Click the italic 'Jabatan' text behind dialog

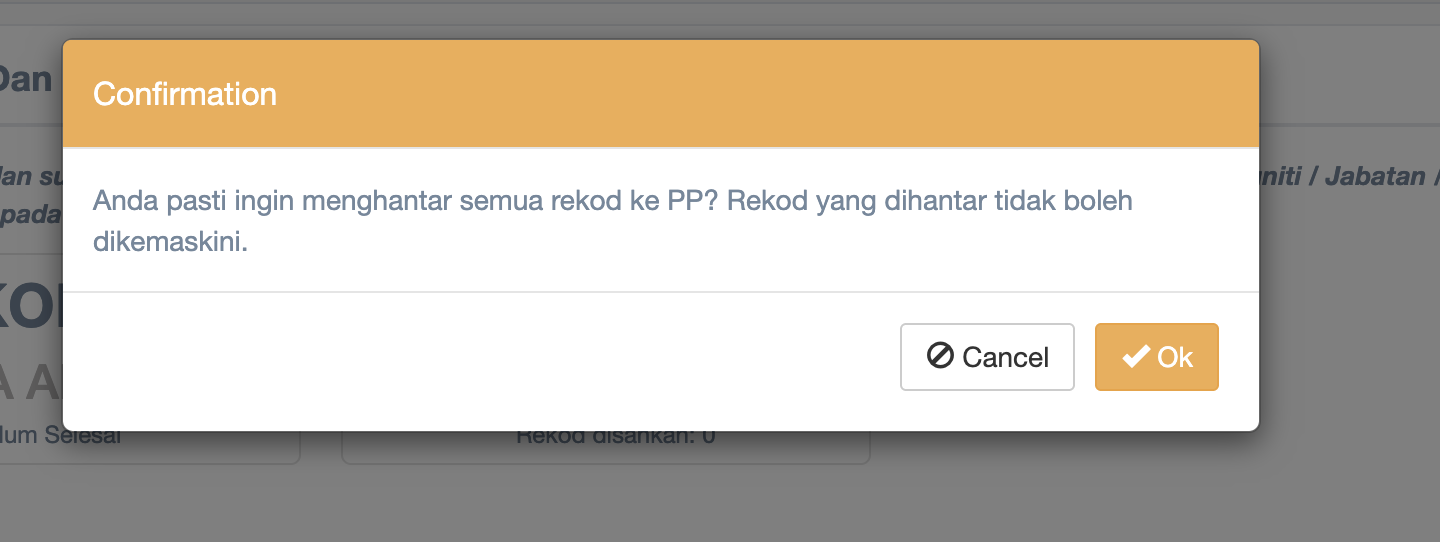click(x=1378, y=177)
